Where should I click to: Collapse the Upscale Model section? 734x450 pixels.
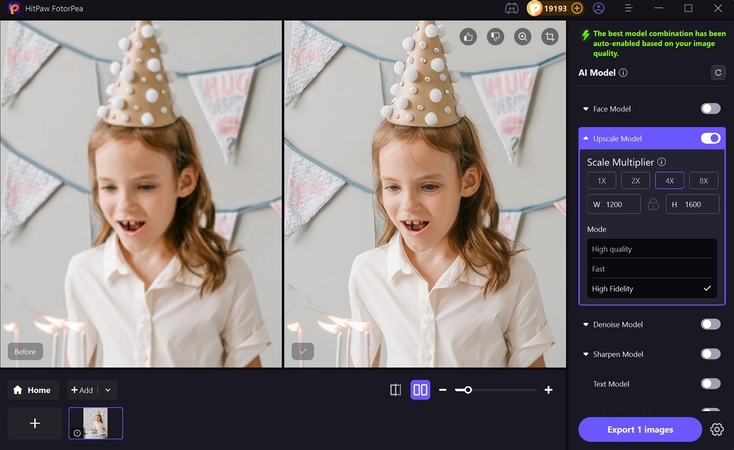pyautogui.click(x=585, y=138)
